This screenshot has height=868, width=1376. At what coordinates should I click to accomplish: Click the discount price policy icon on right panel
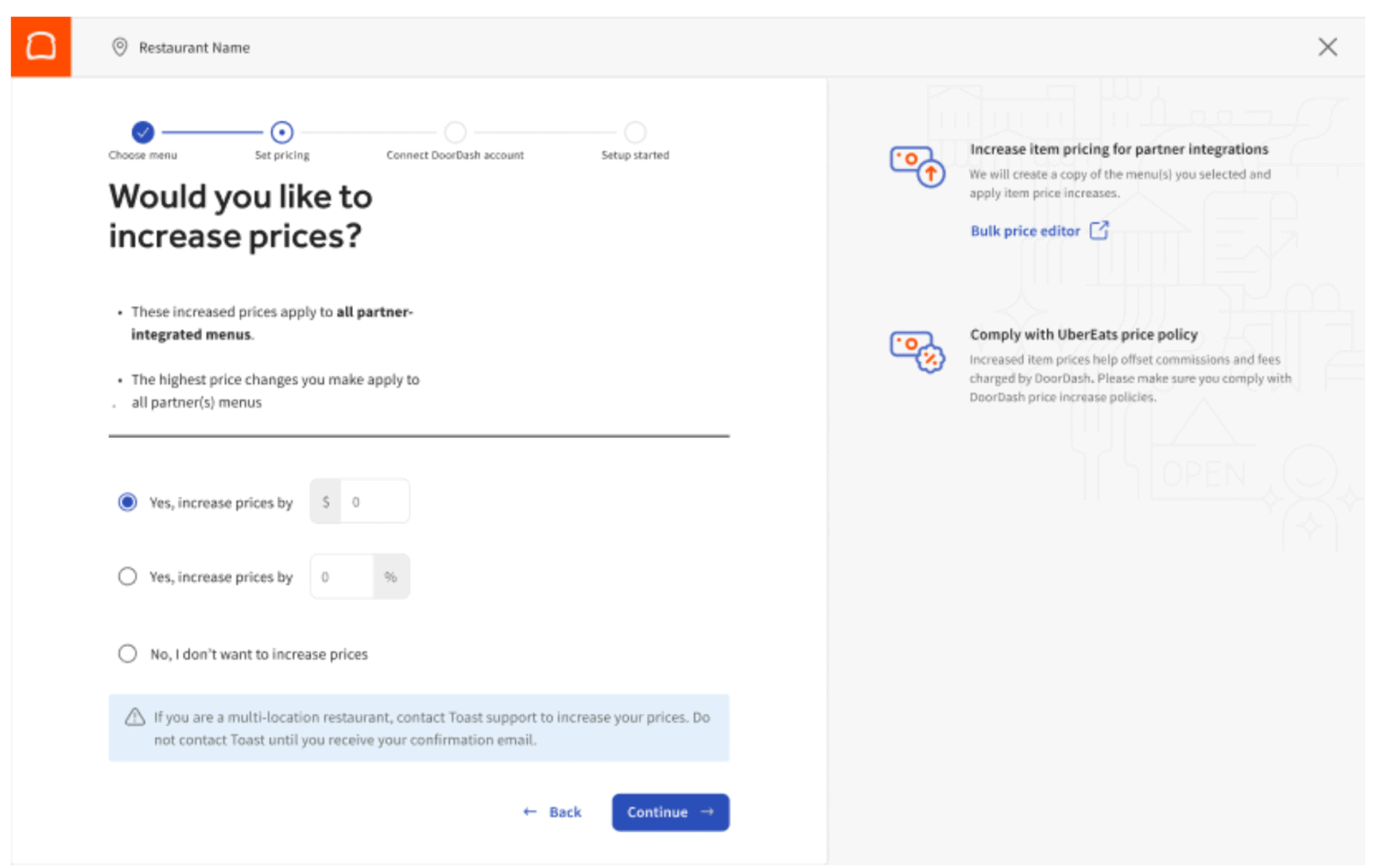[x=916, y=351]
